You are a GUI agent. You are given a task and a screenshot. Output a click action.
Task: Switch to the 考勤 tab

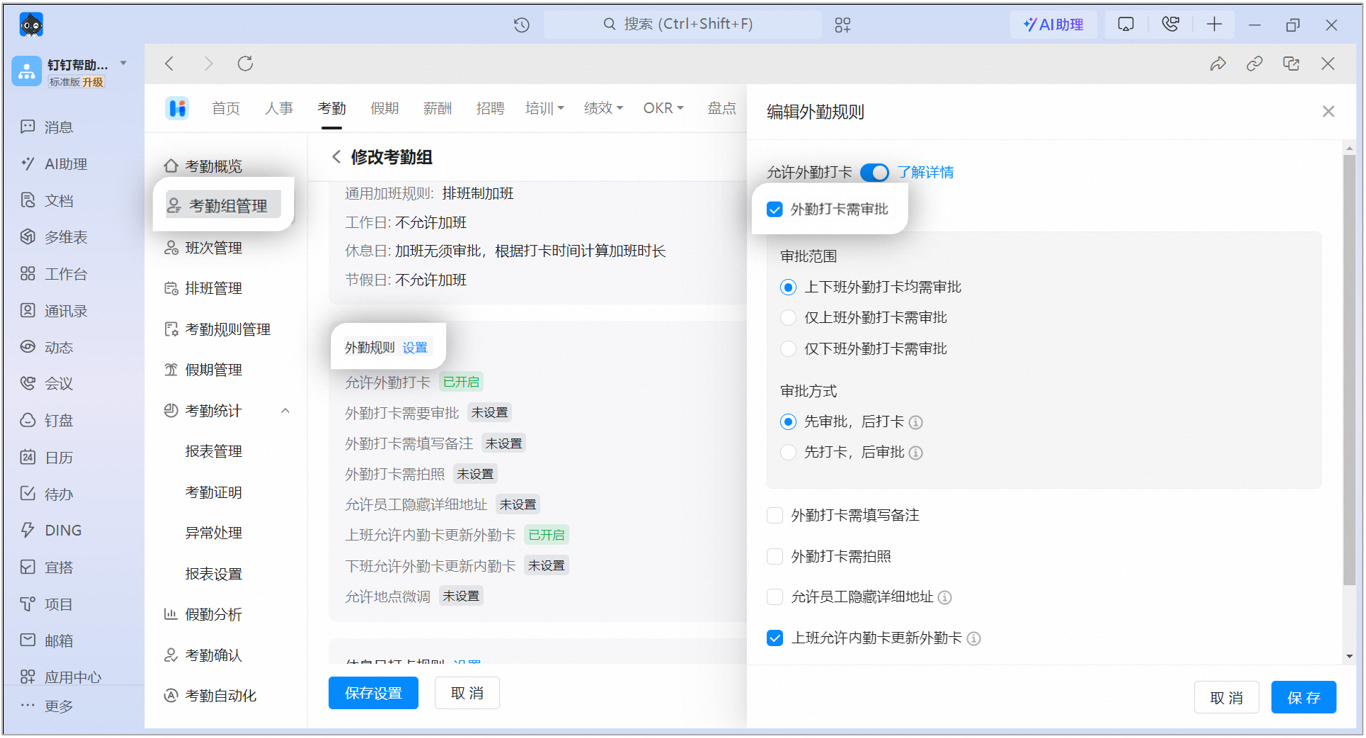(x=332, y=108)
